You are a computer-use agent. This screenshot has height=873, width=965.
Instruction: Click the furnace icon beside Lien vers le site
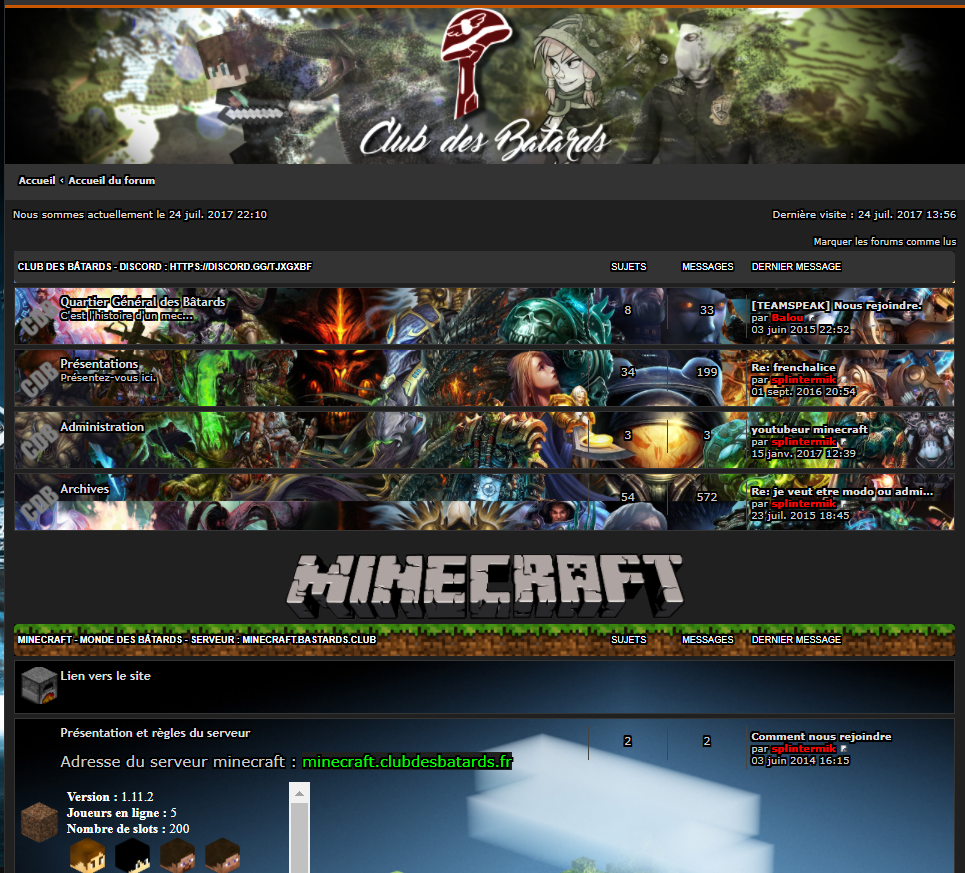39,685
